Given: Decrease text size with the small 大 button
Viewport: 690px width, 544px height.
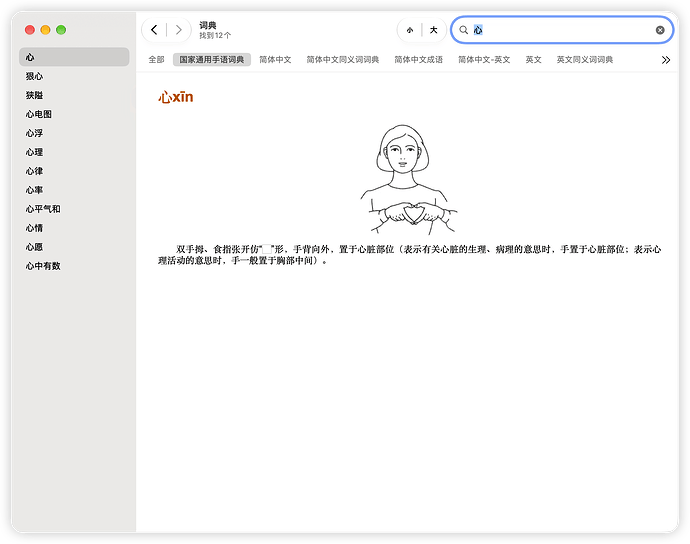Looking at the screenshot, I should (x=410, y=30).
